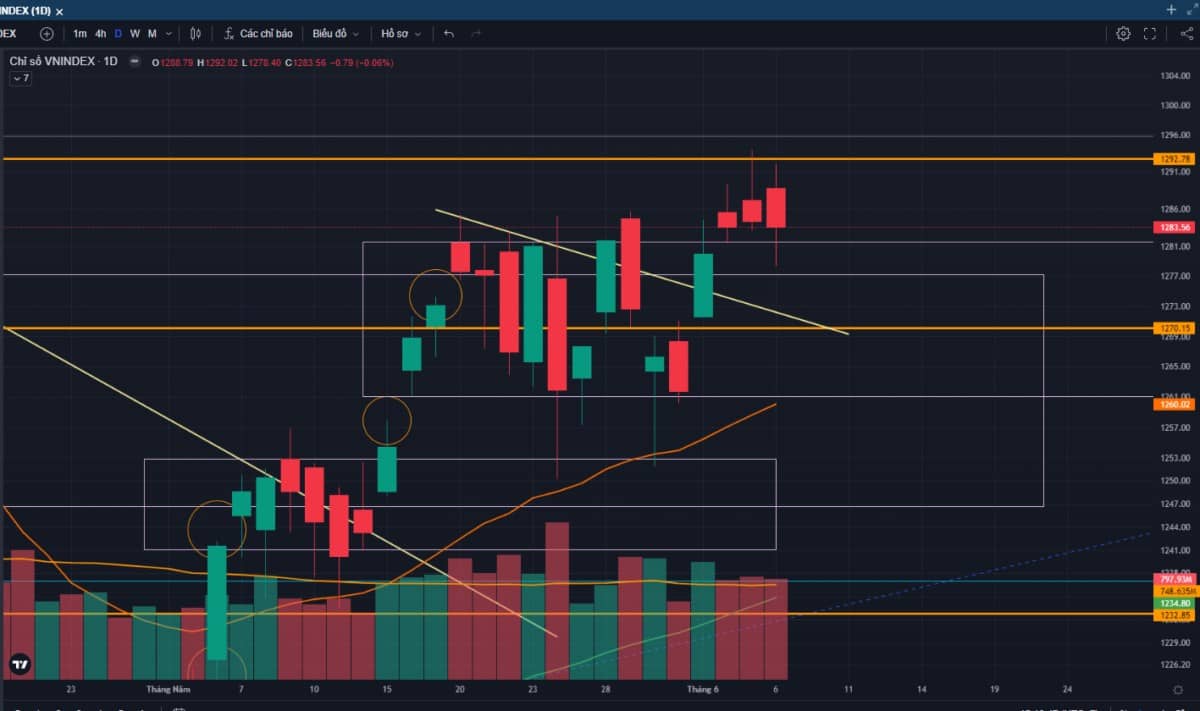Click the 1234.80 green price label
This screenshot has width=1200, height=711.
pos(1174,603)
